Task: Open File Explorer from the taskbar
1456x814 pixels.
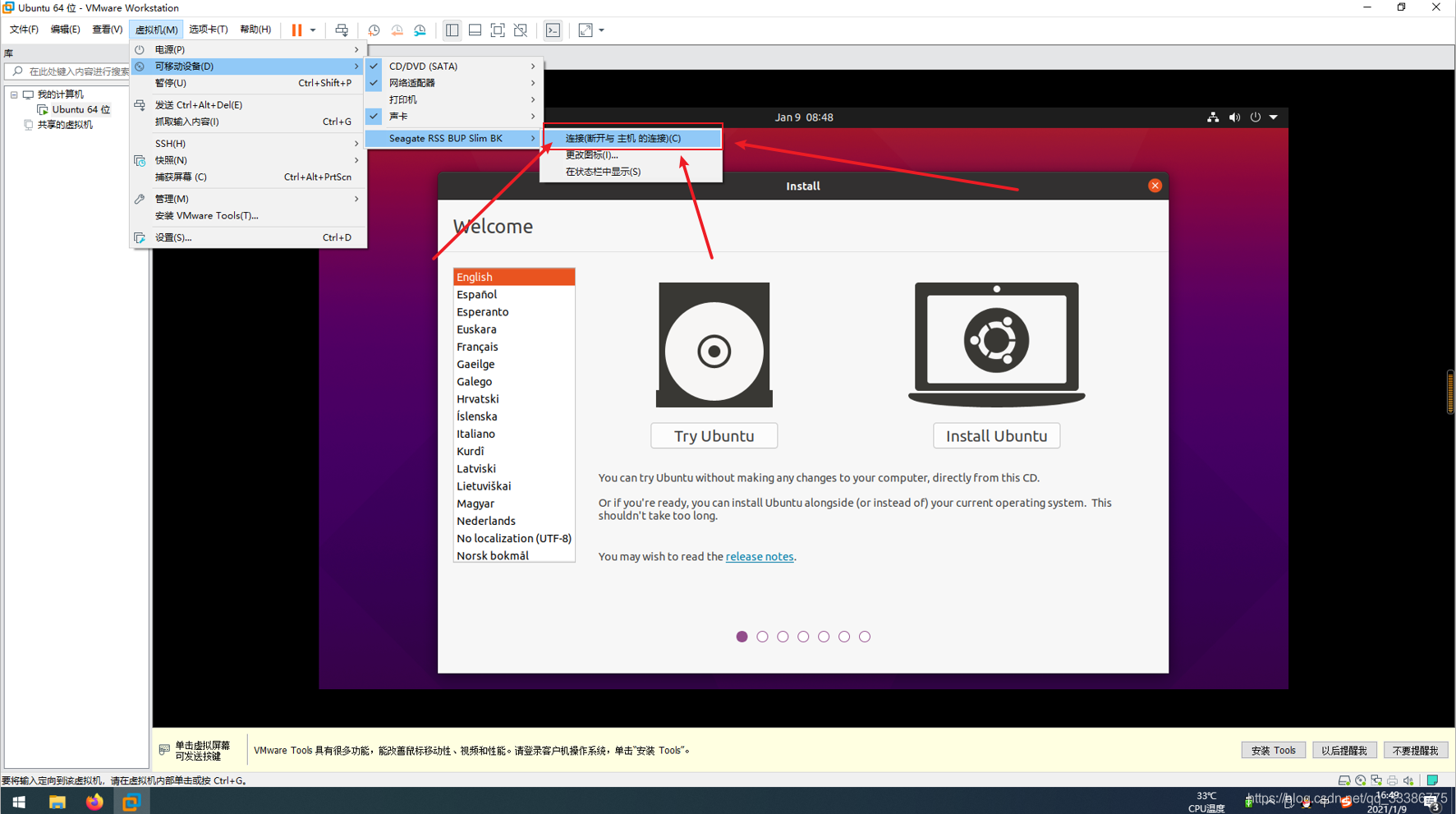Action: click(57, 802)
